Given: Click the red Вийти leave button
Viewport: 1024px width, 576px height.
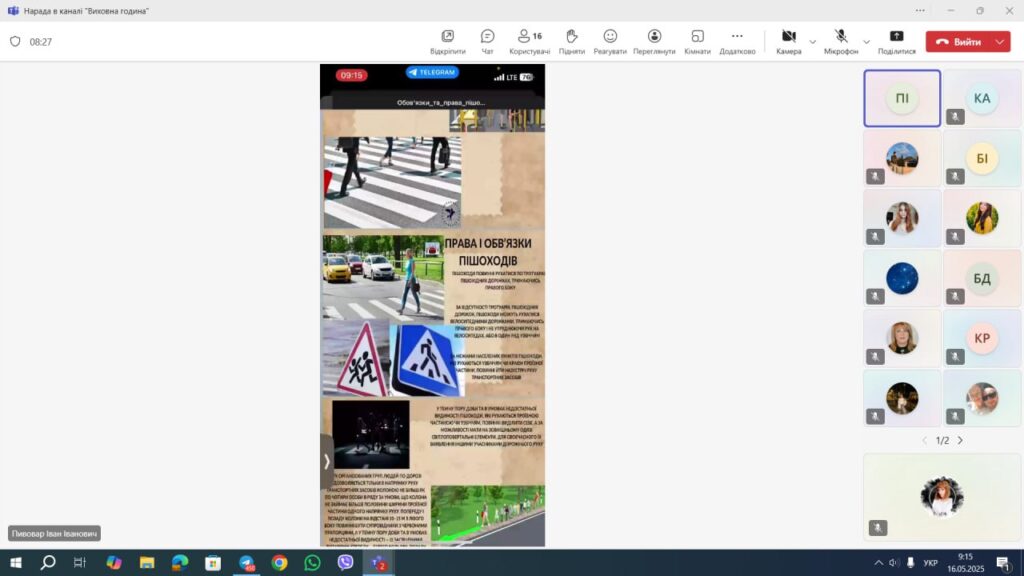Looking at the screenshot, I should click(958, 42).
